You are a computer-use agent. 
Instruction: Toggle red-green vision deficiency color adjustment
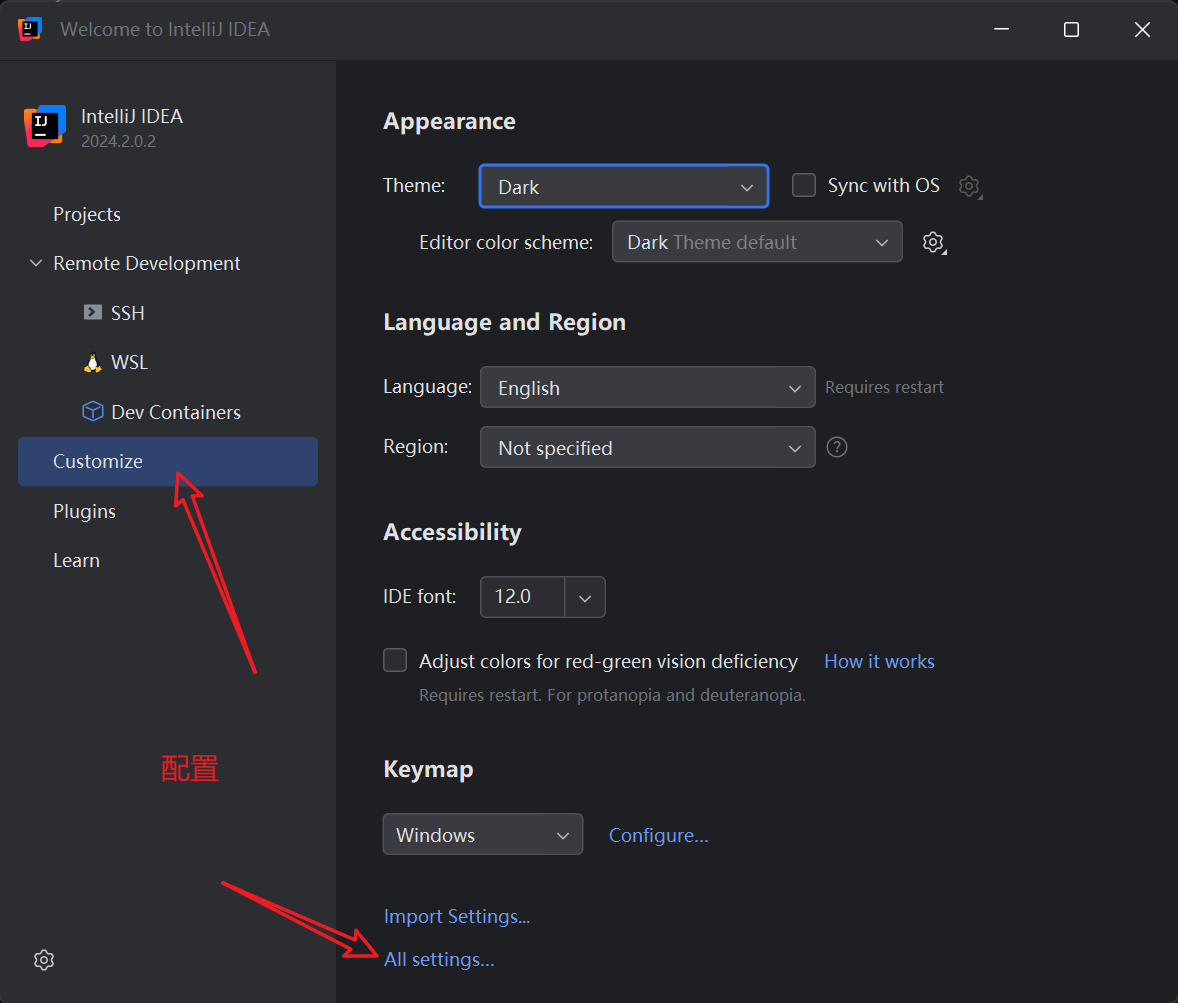(395, 661)
